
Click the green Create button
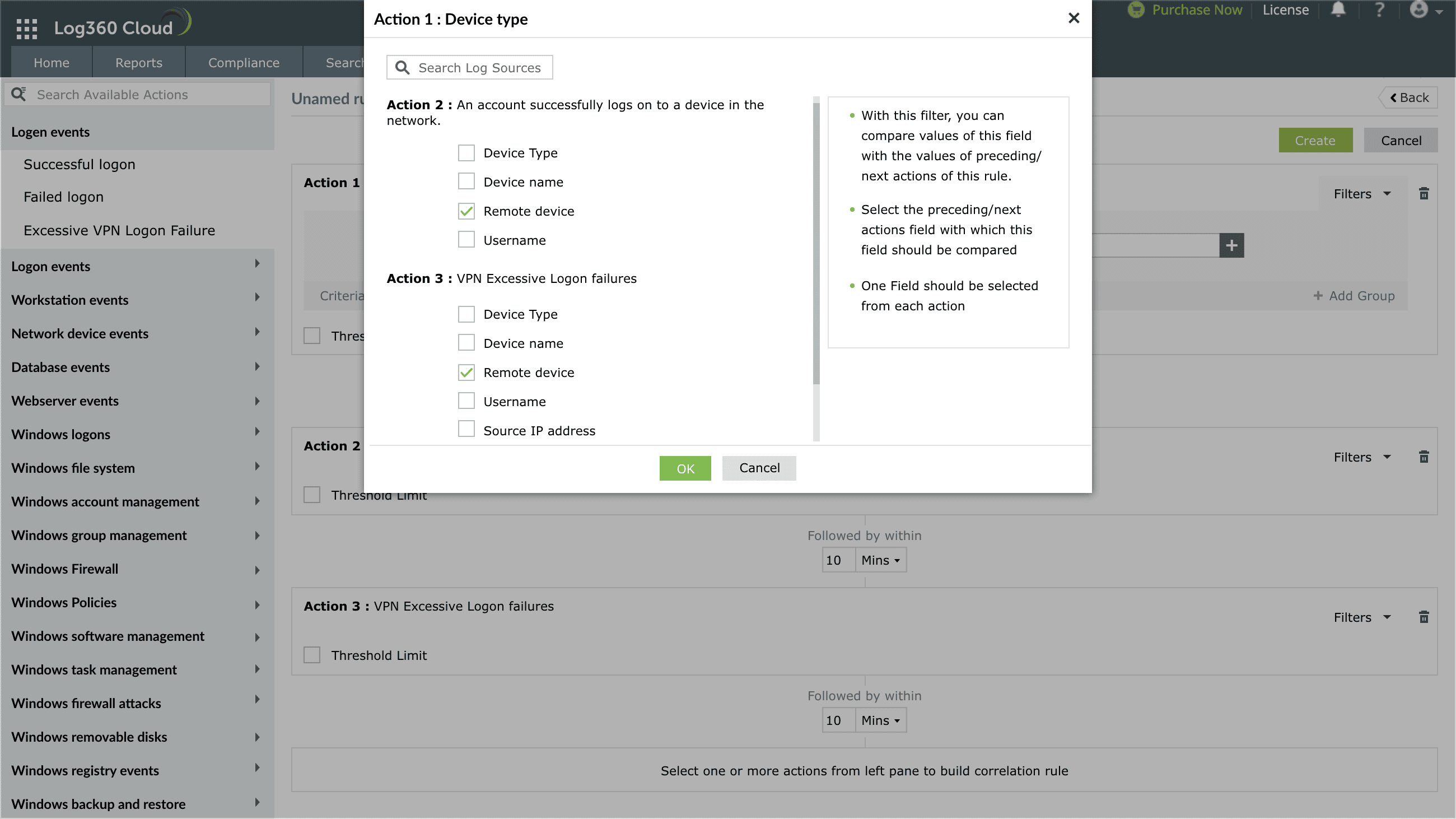[x=1315, y=140]
